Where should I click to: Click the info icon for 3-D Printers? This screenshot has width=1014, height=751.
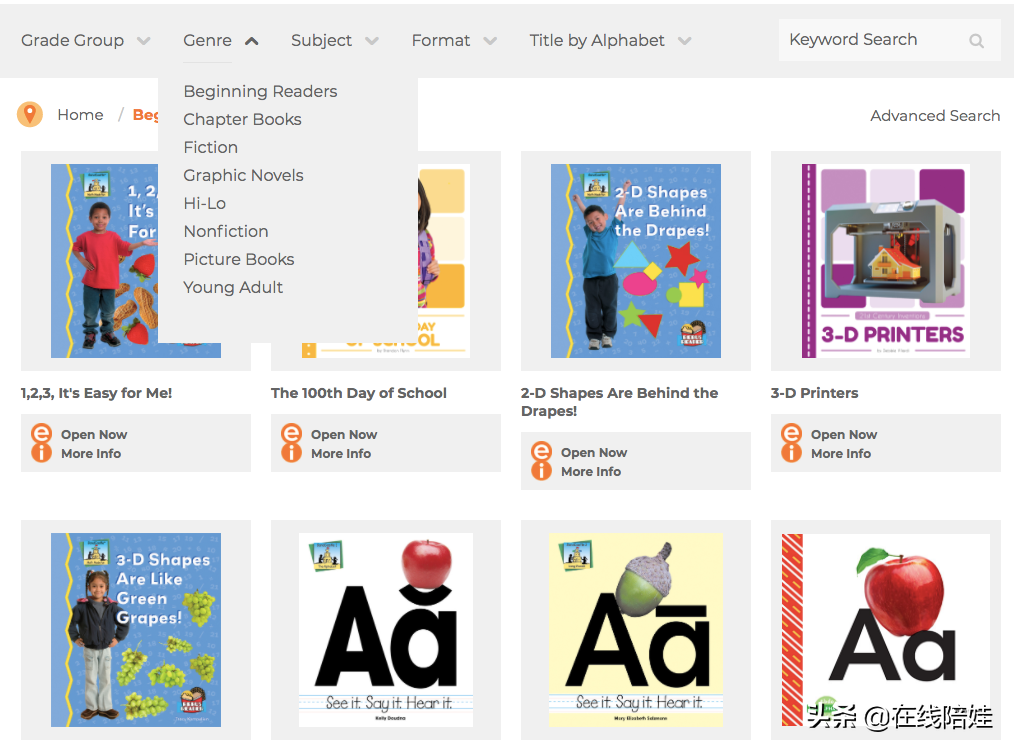point(792,453)
